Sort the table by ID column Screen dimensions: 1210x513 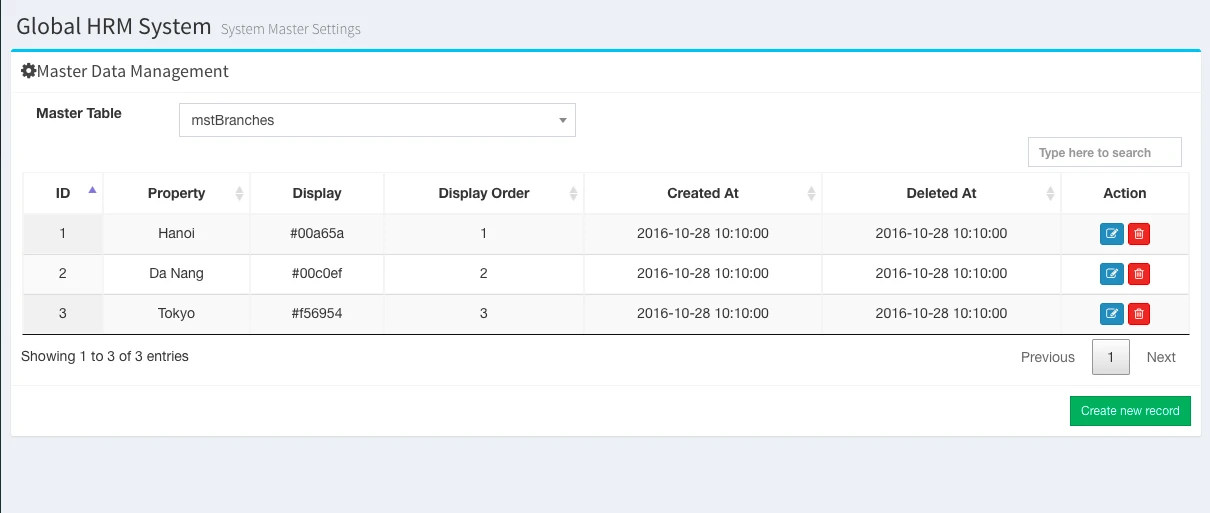point(63,193)
